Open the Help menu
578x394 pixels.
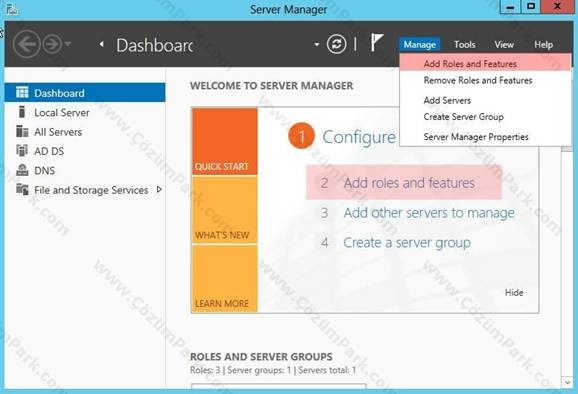coord(543,45)
